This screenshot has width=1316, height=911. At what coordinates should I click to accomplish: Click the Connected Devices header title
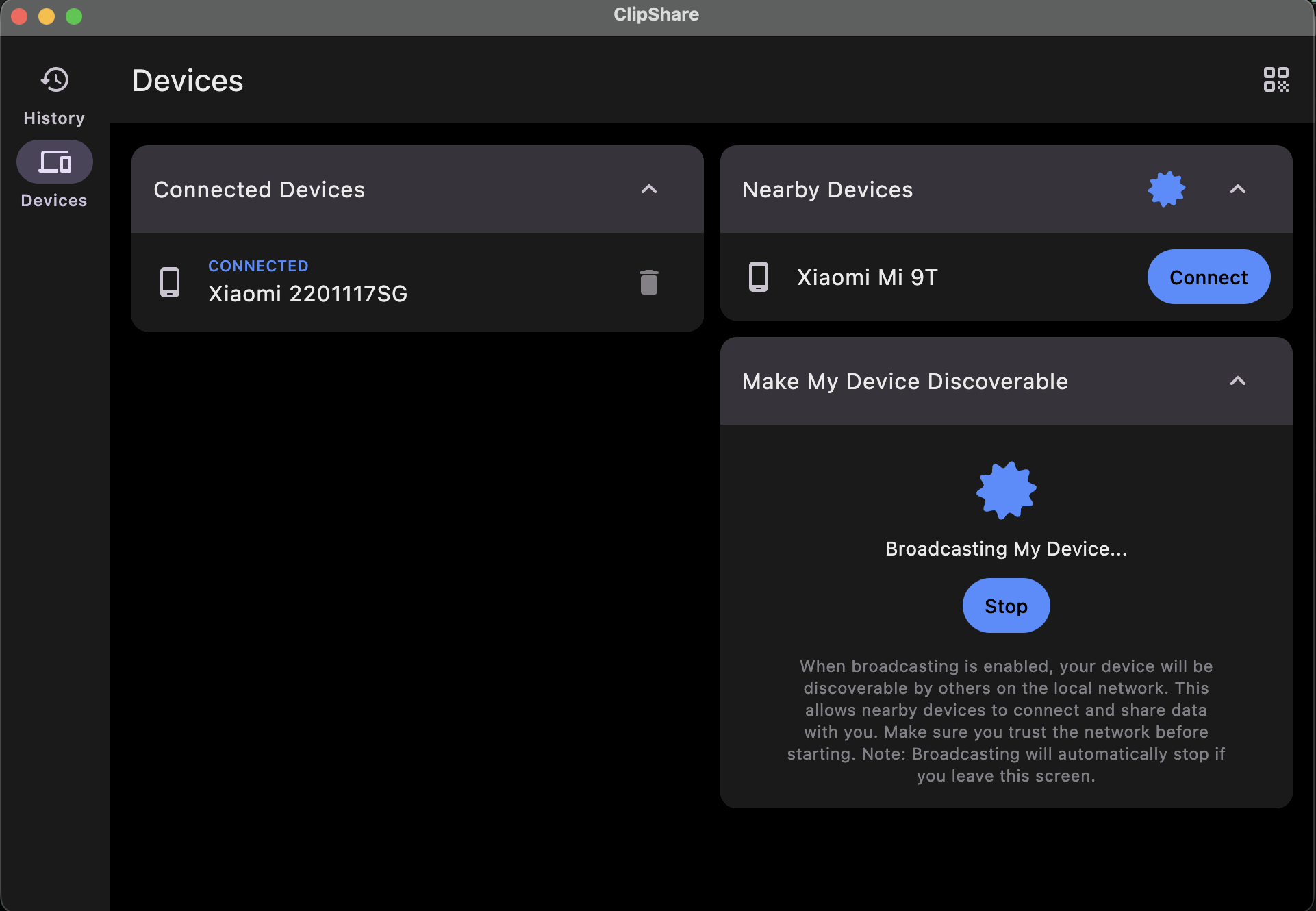259,189
